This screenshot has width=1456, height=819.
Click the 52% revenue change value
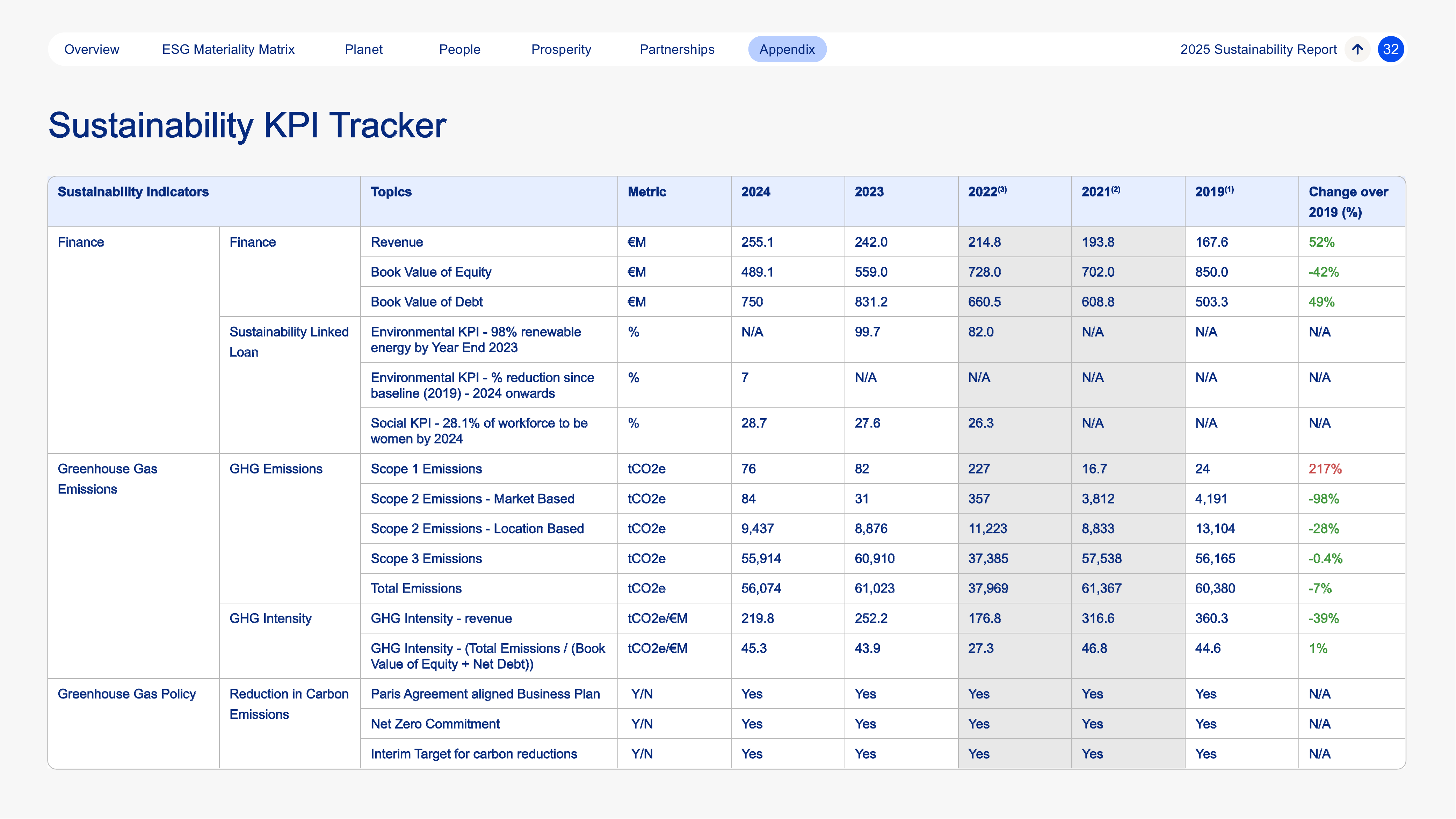1321,242
